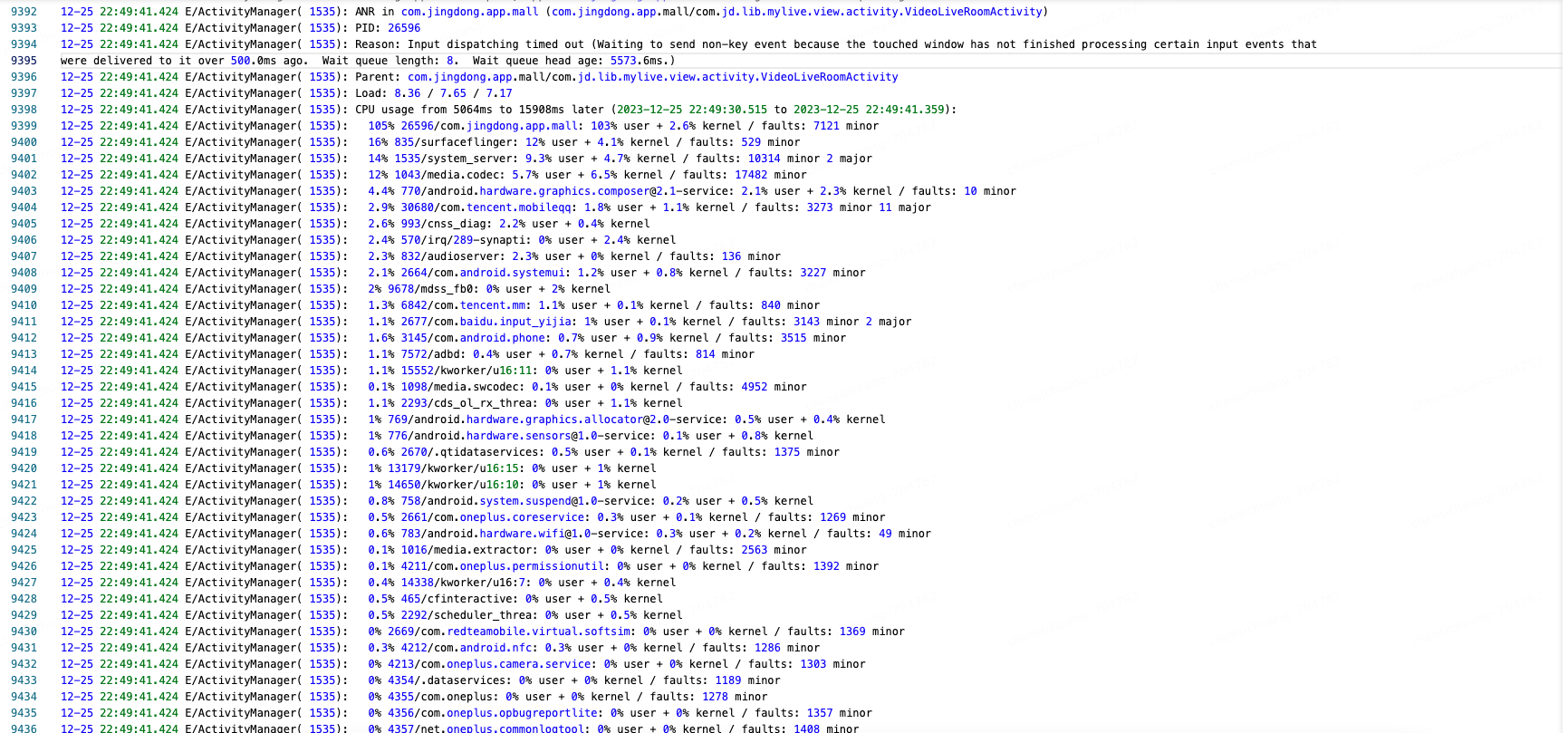Click 'Reason: Input dispatching timed out' text
Viewport: 1568px width, 733px height.
[x=469, y=44]
